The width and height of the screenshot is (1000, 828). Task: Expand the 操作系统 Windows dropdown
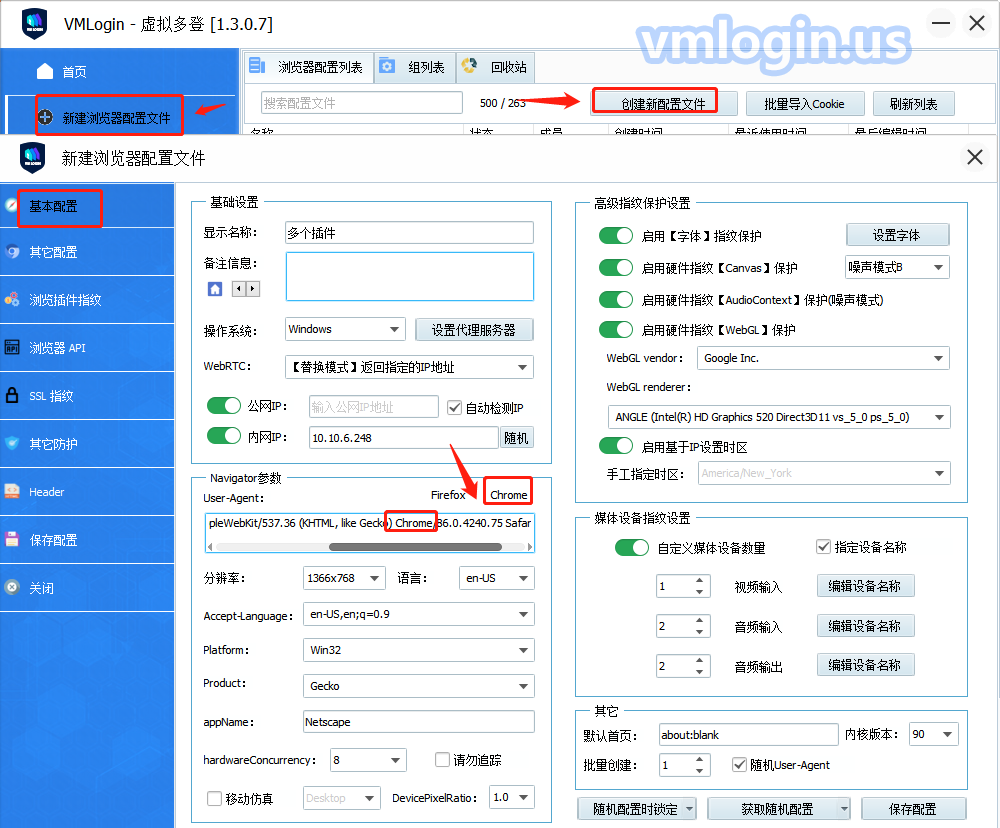[344, 329]
